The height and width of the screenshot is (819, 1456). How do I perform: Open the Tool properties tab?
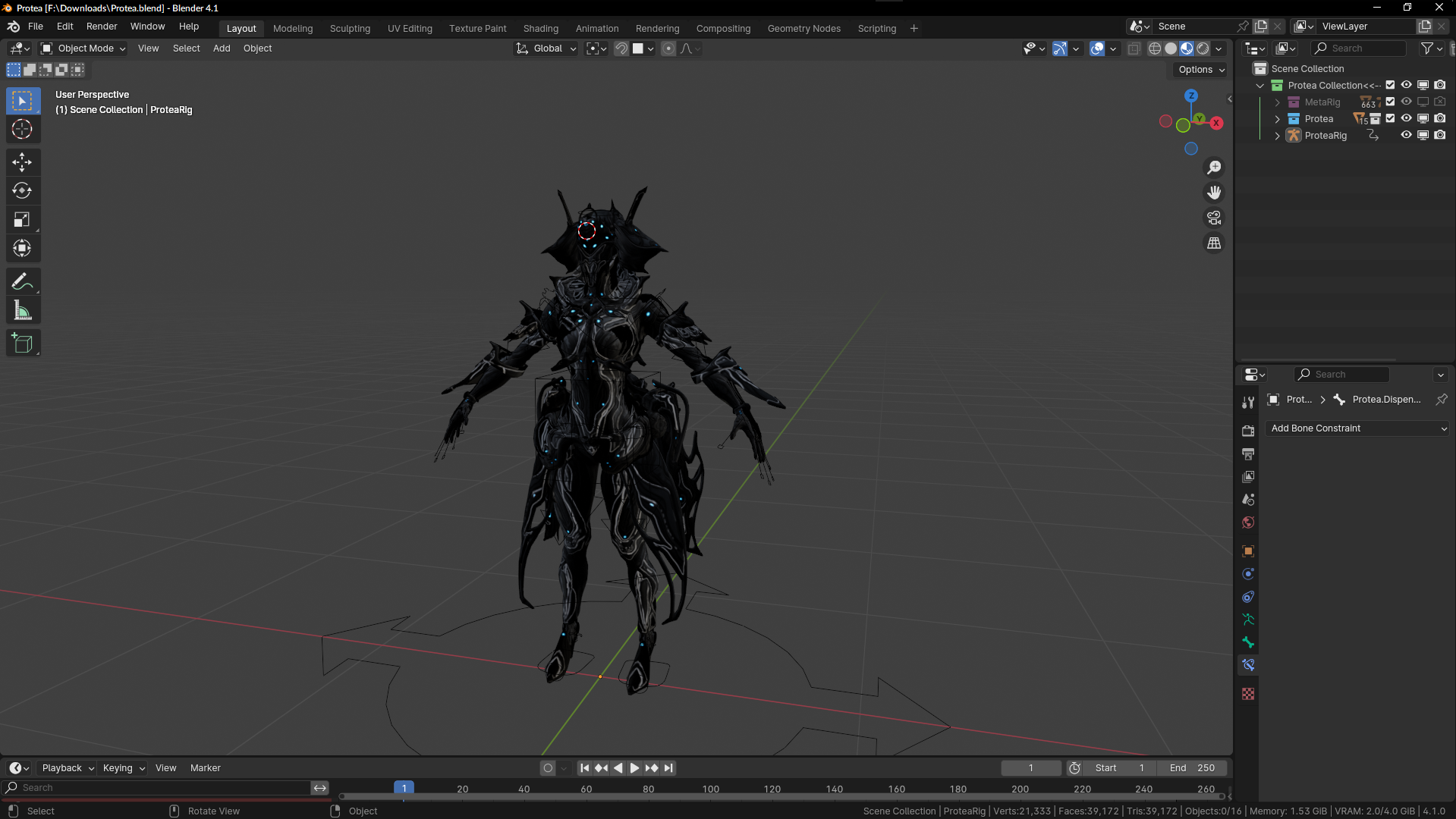pyautogui.click(x=1248, y=403)
